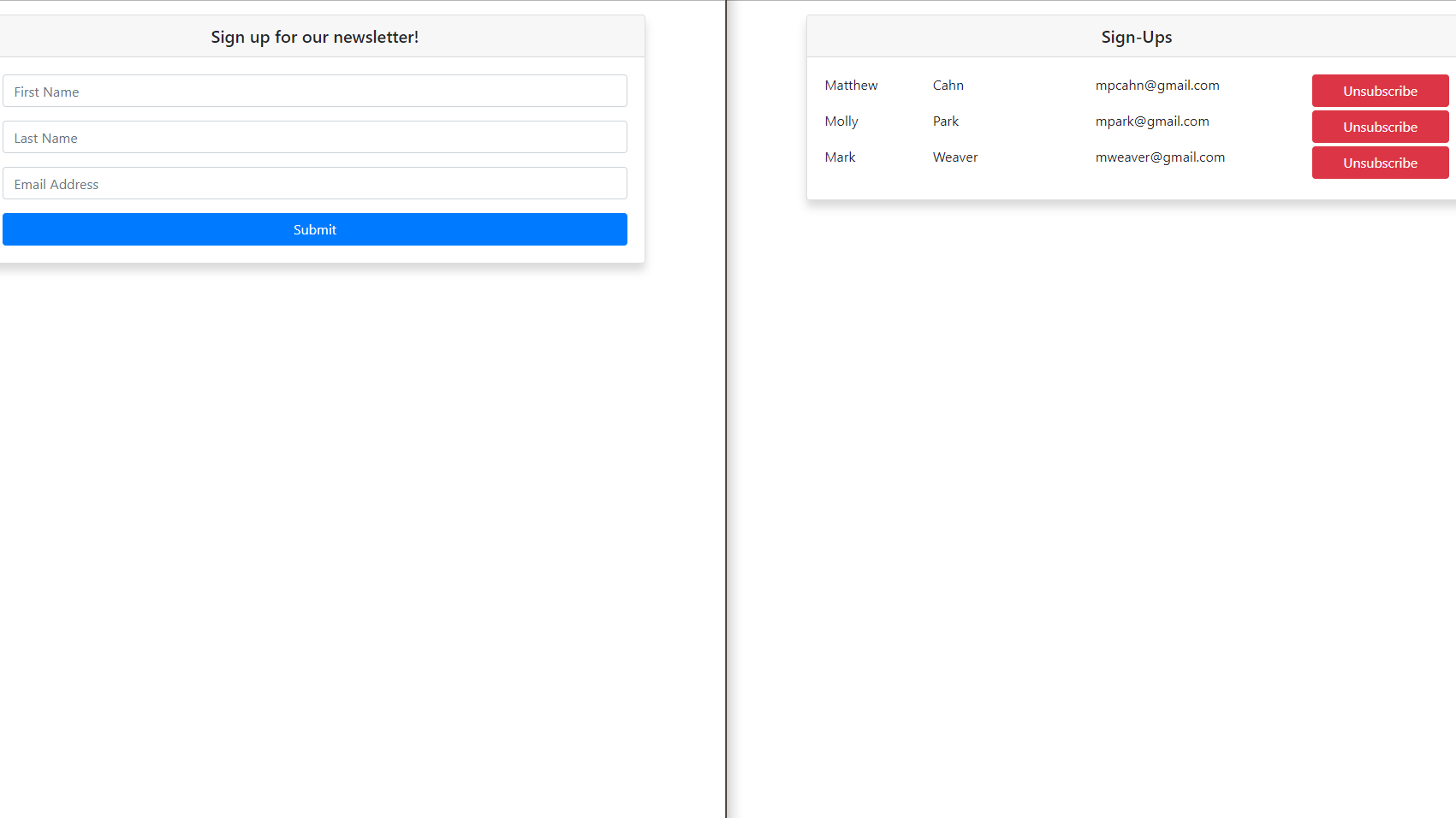Select the last name 'Weaver'
The height and width of the screenshot is (818, 1456).
point(955,157)
